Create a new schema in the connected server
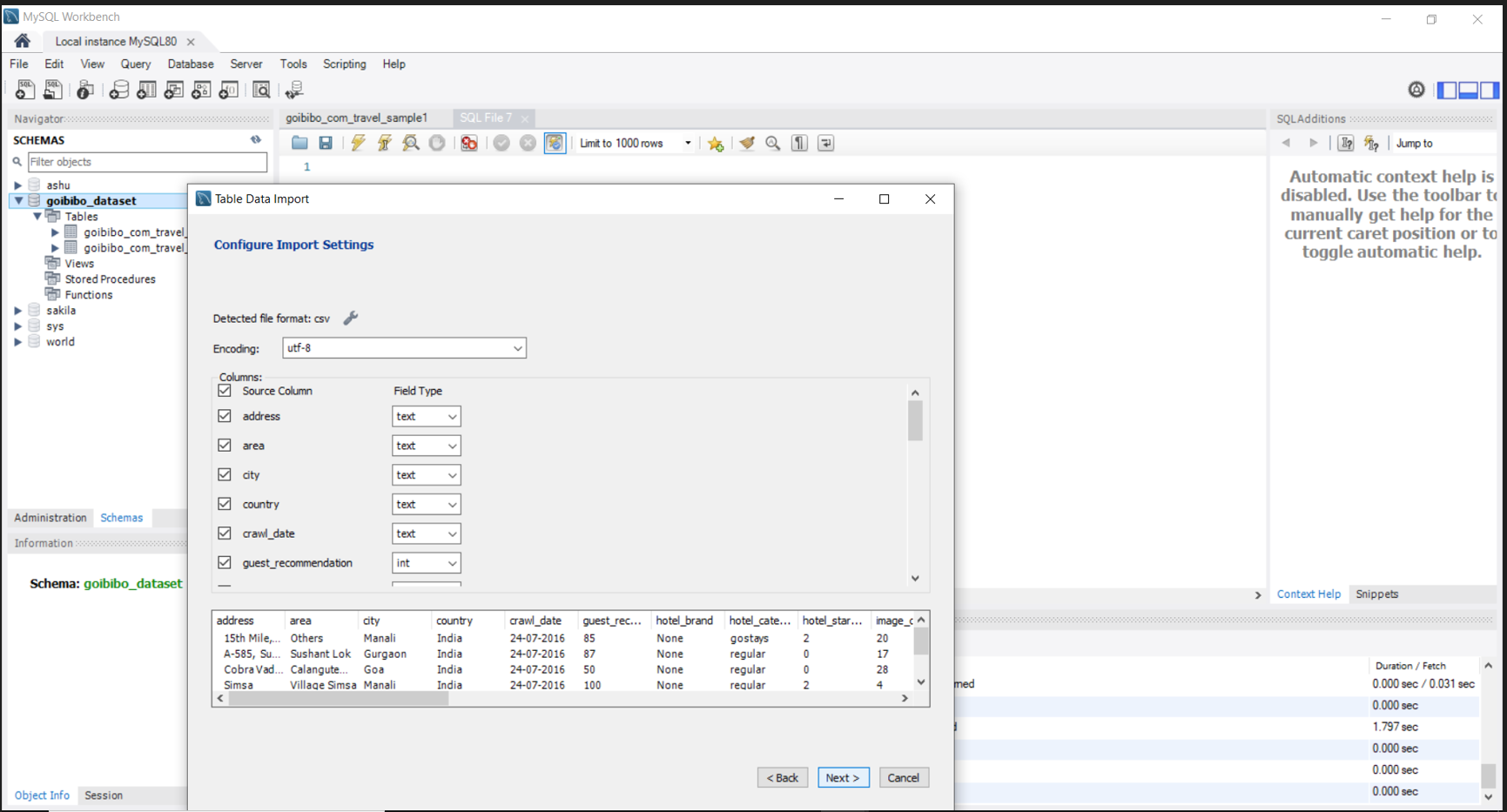This screenshot has width=1507, height=812. [x=118, y=90]
